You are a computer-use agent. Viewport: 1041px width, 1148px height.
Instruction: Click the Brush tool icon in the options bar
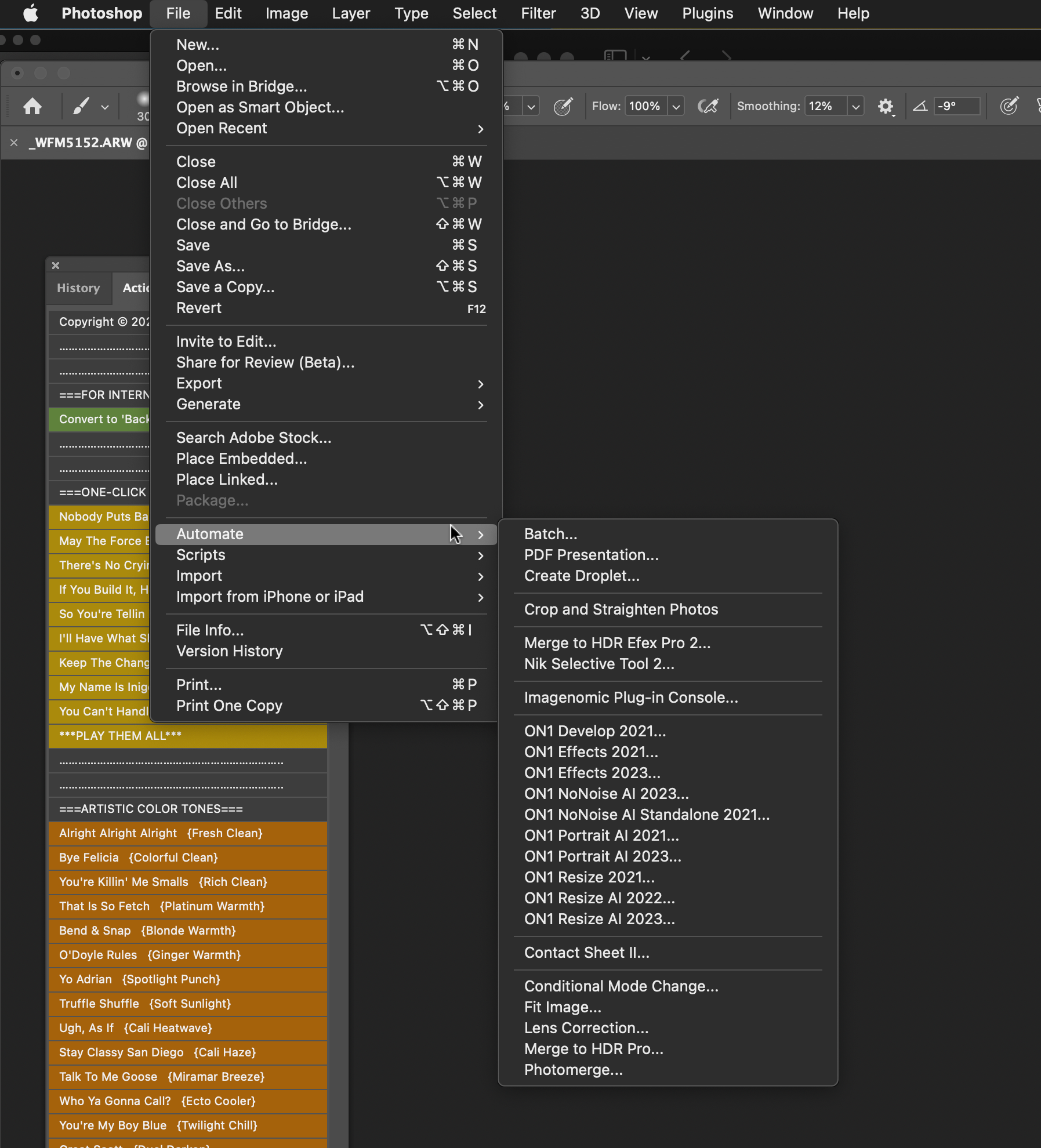[x=81, y=106]
